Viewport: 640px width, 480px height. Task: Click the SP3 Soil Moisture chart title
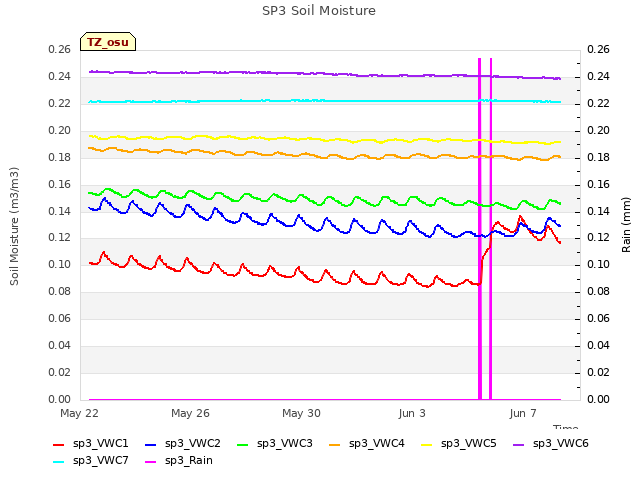[319, 11]
